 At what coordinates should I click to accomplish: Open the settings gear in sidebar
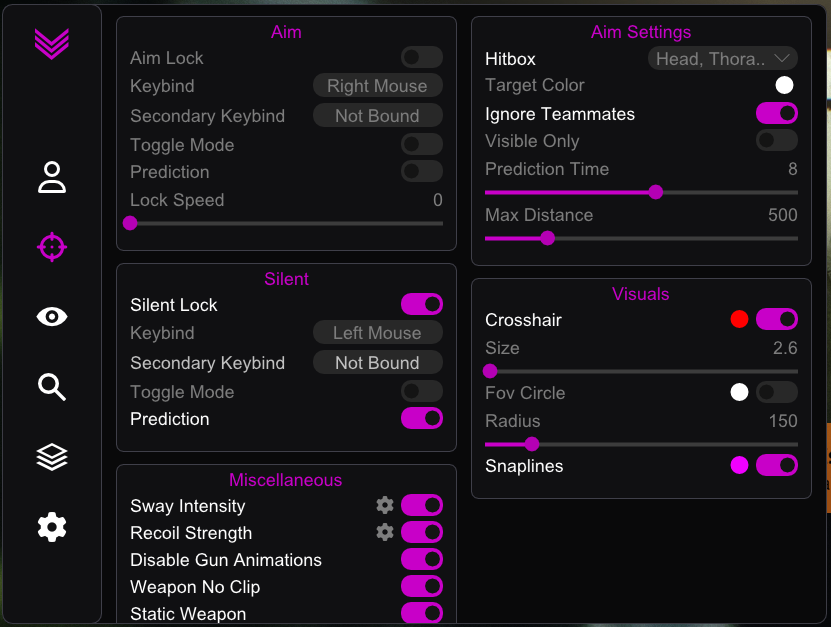52,527
